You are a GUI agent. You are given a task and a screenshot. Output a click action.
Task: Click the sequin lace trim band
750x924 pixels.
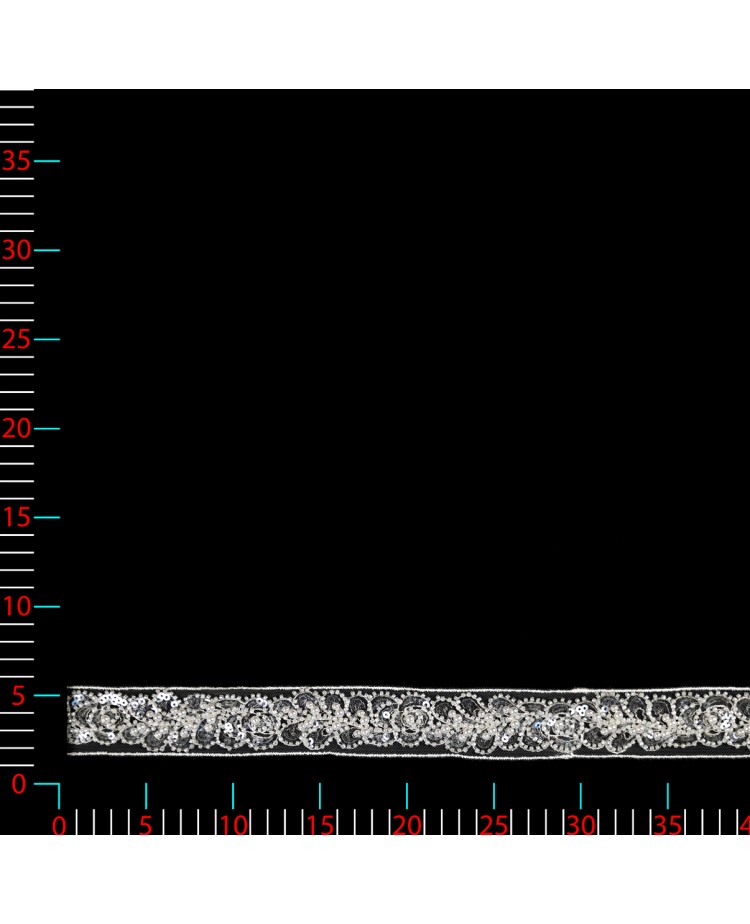click(x=400, y=721)
